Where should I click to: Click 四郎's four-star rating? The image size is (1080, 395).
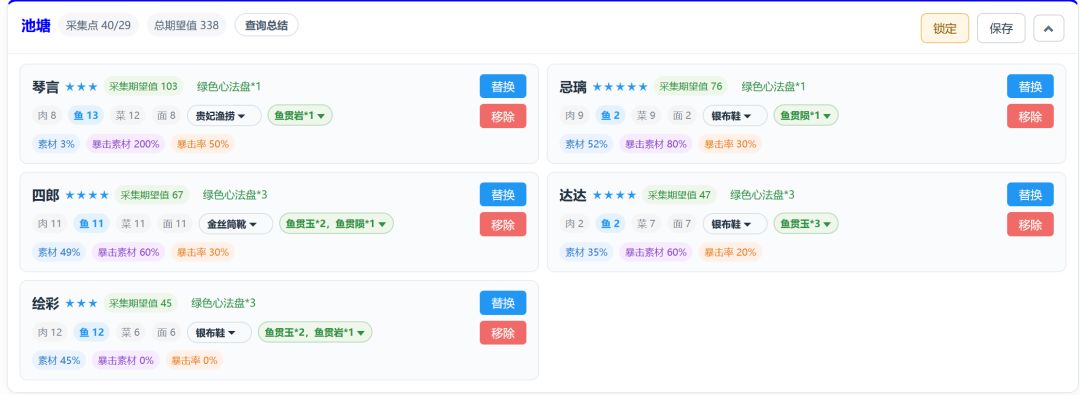pyautogui.click(x=87, y=195)
